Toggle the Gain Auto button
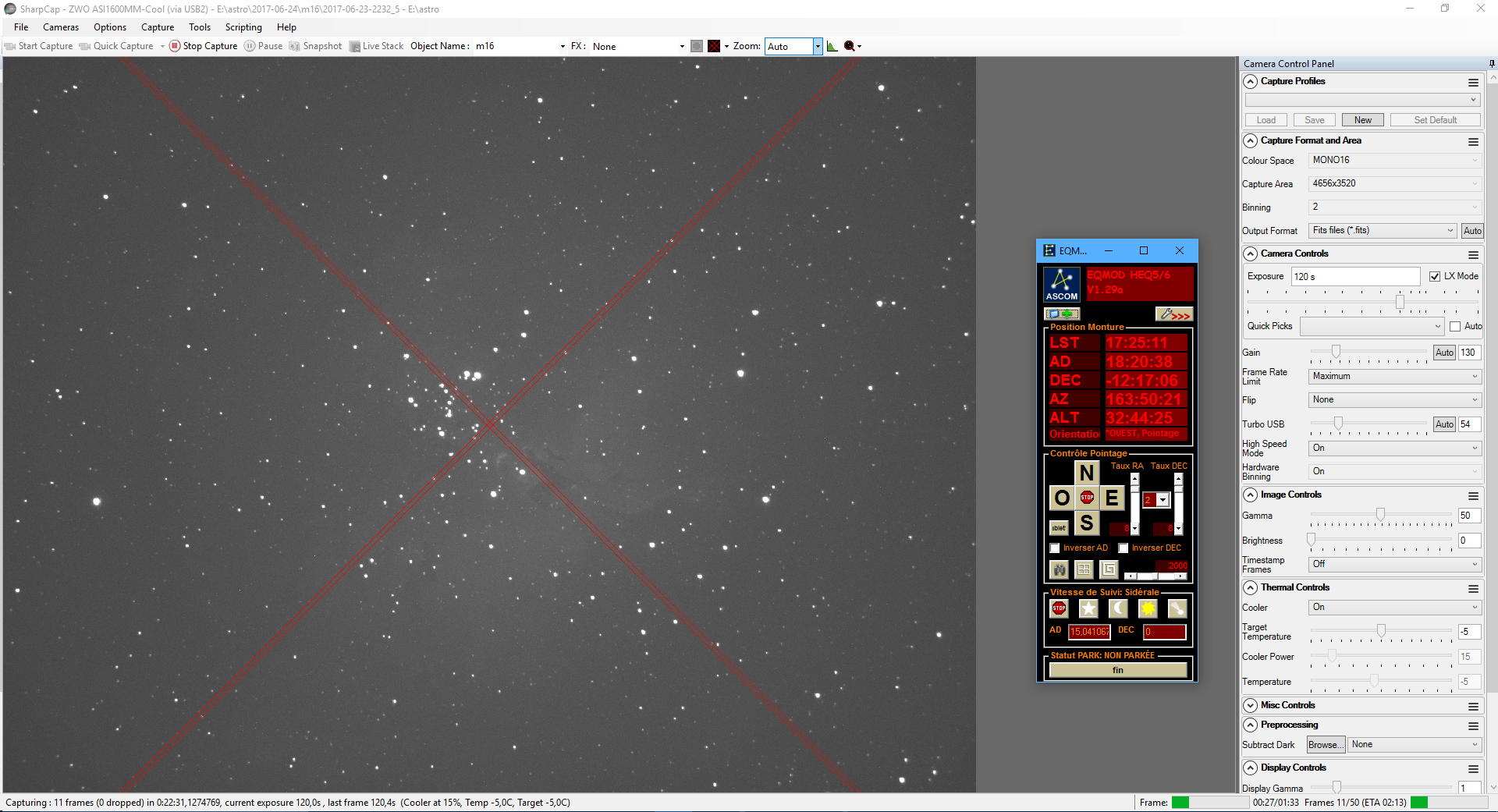Viewport: 1498px width, 812px height. click(x=1444, y=353)
